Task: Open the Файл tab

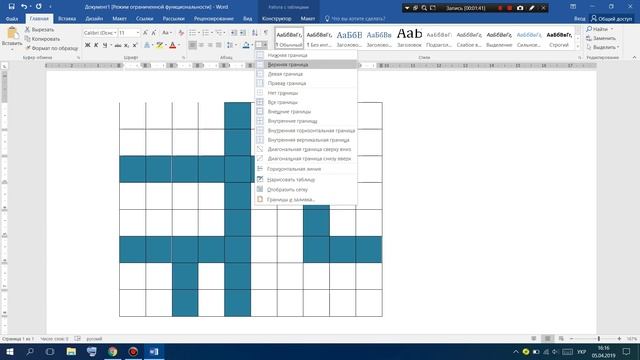Action: click(x=12, y=19)
